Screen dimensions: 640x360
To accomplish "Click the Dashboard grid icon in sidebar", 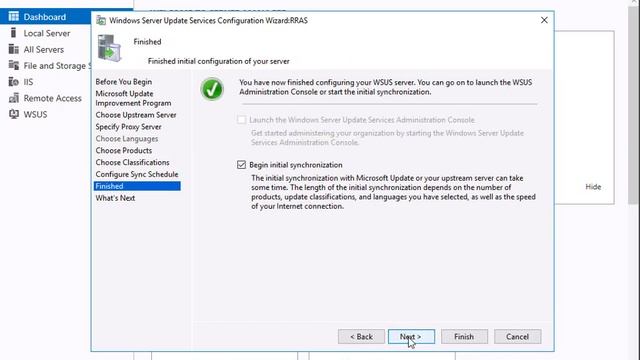I will point(13,16).
